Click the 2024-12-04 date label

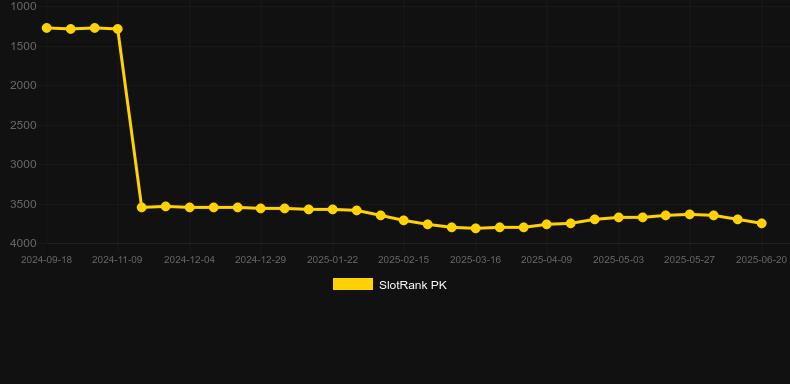[x=189, y=260]
